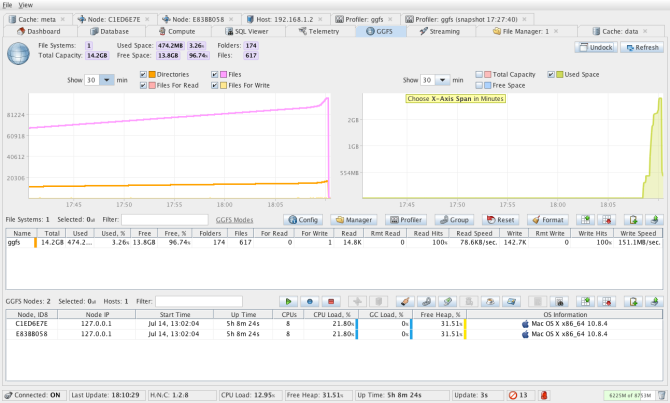Screen dimensions: 670x403
Task: Click export table icon in nodes toolbar
Action: pyautogui.click(x=654, y=301)
